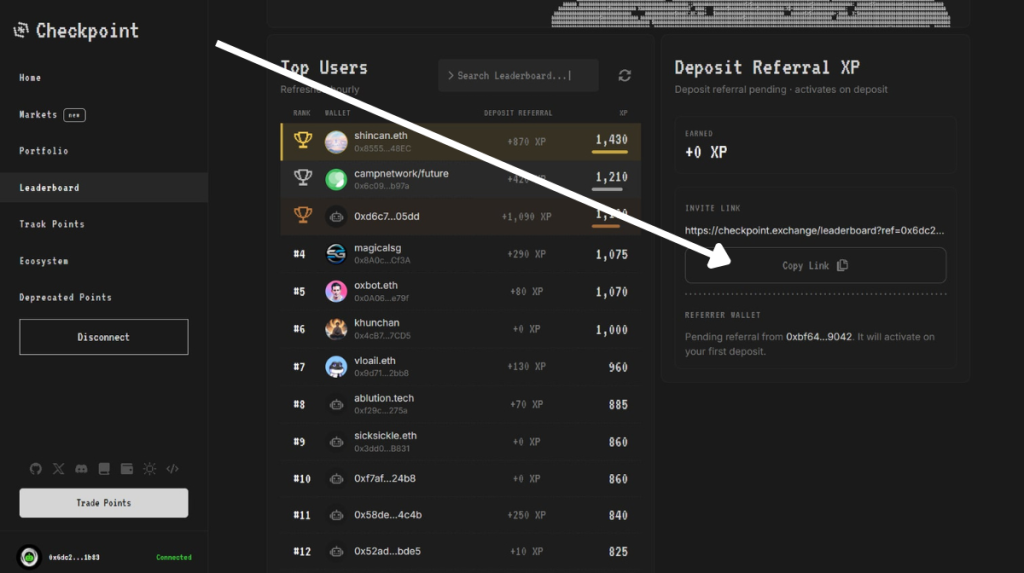
Task: Select Leaderboard in the sidebar
Action: (104, 188)
